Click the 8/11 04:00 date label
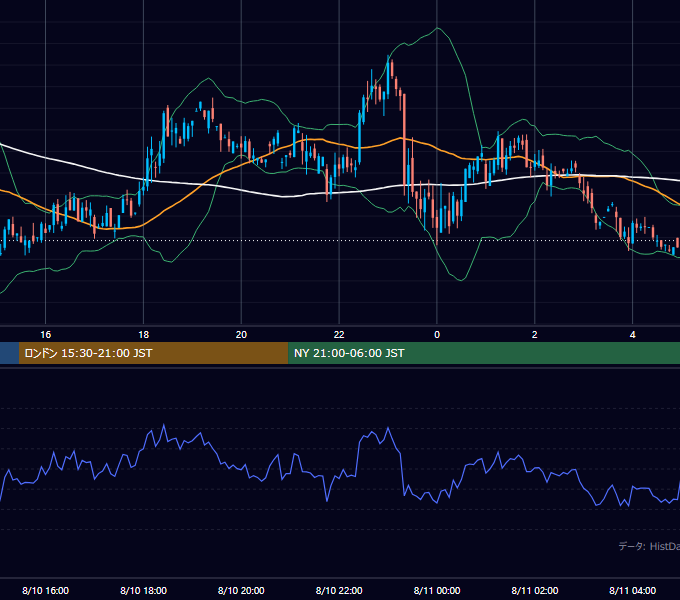Image resolution: width=680 pixels, height=600 pixels. pos(633,590)
